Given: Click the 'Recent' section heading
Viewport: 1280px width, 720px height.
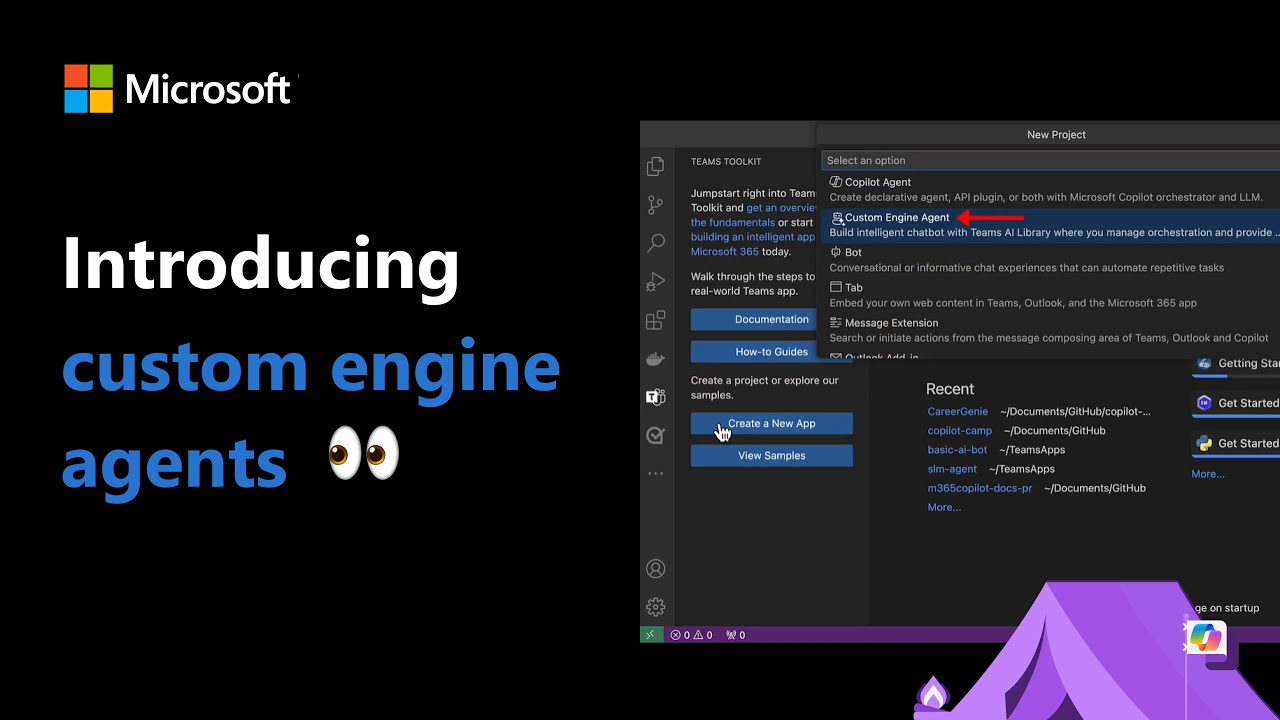Looking at the screenshot, I should 950,389.
